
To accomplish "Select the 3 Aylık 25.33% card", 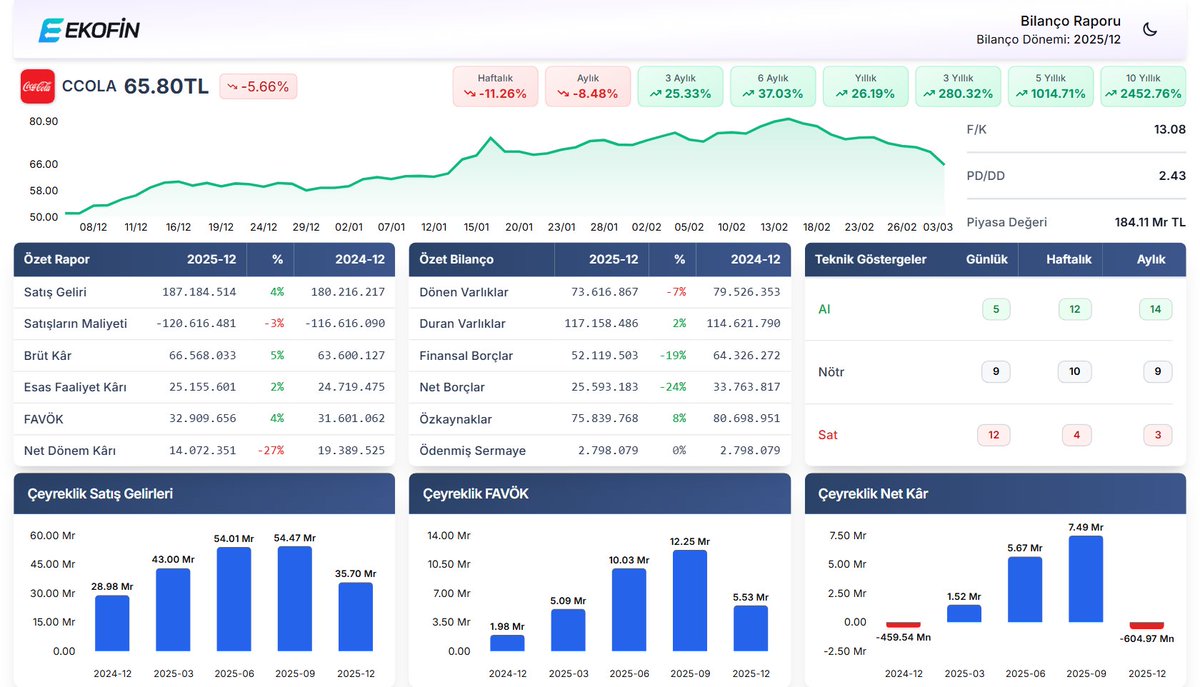I will [x=680, y=87].
